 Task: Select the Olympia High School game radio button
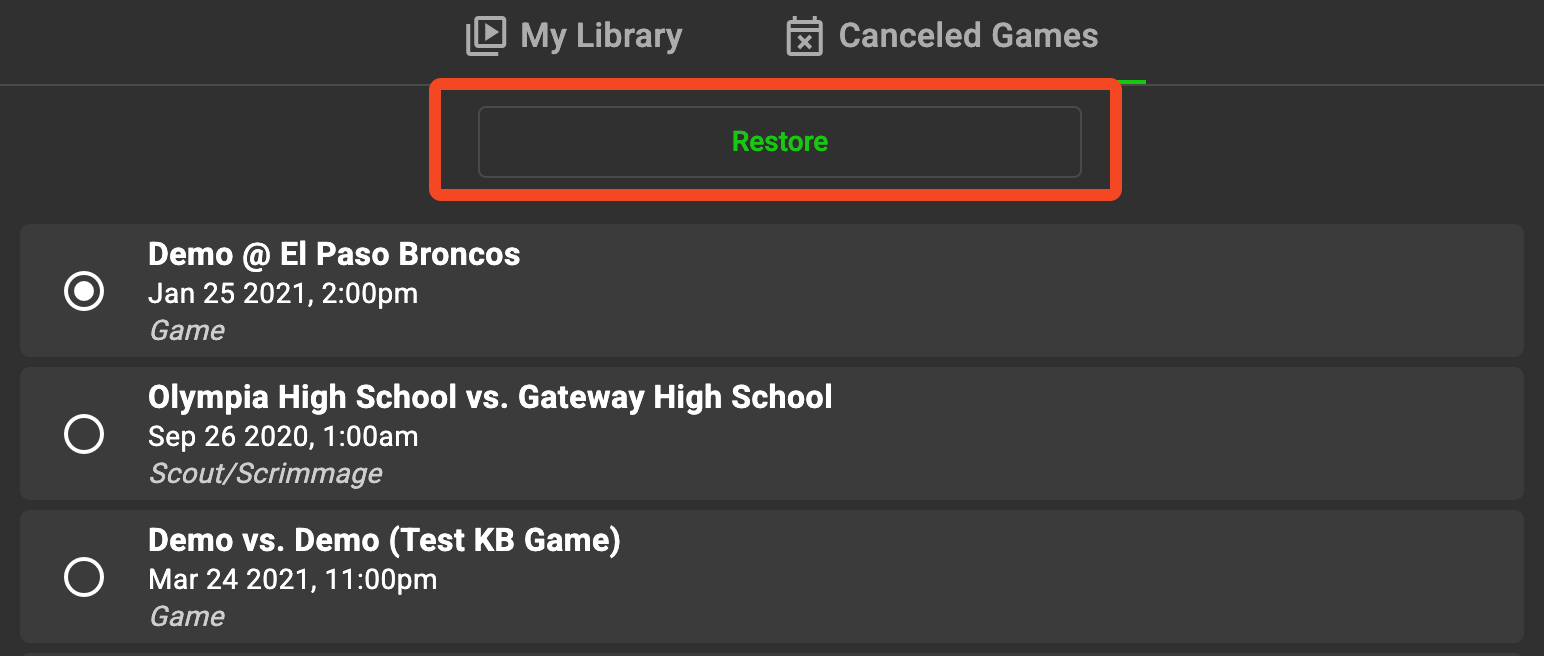84,434
